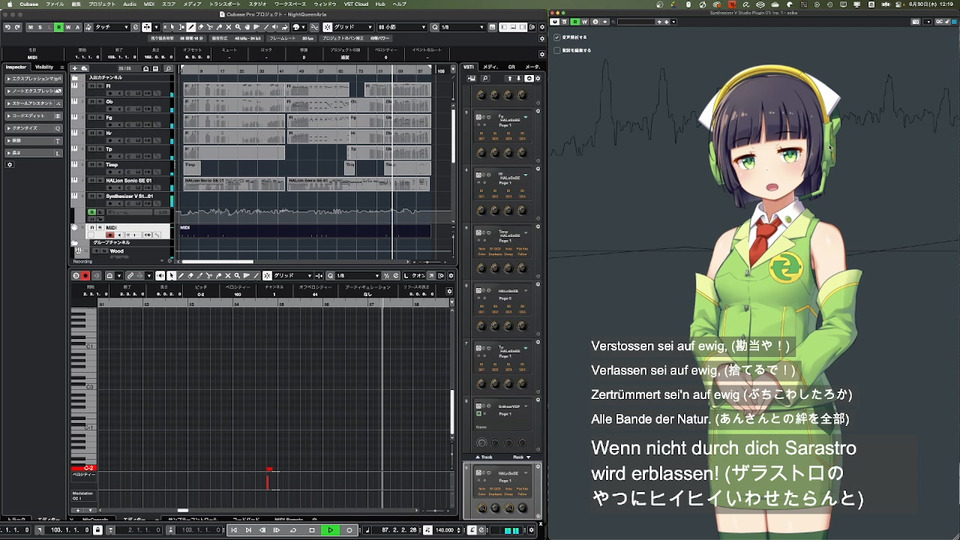Click the Undo arrow in Cubase toolbar
This screenshot has width=960, height=540.
pos(8,27)
